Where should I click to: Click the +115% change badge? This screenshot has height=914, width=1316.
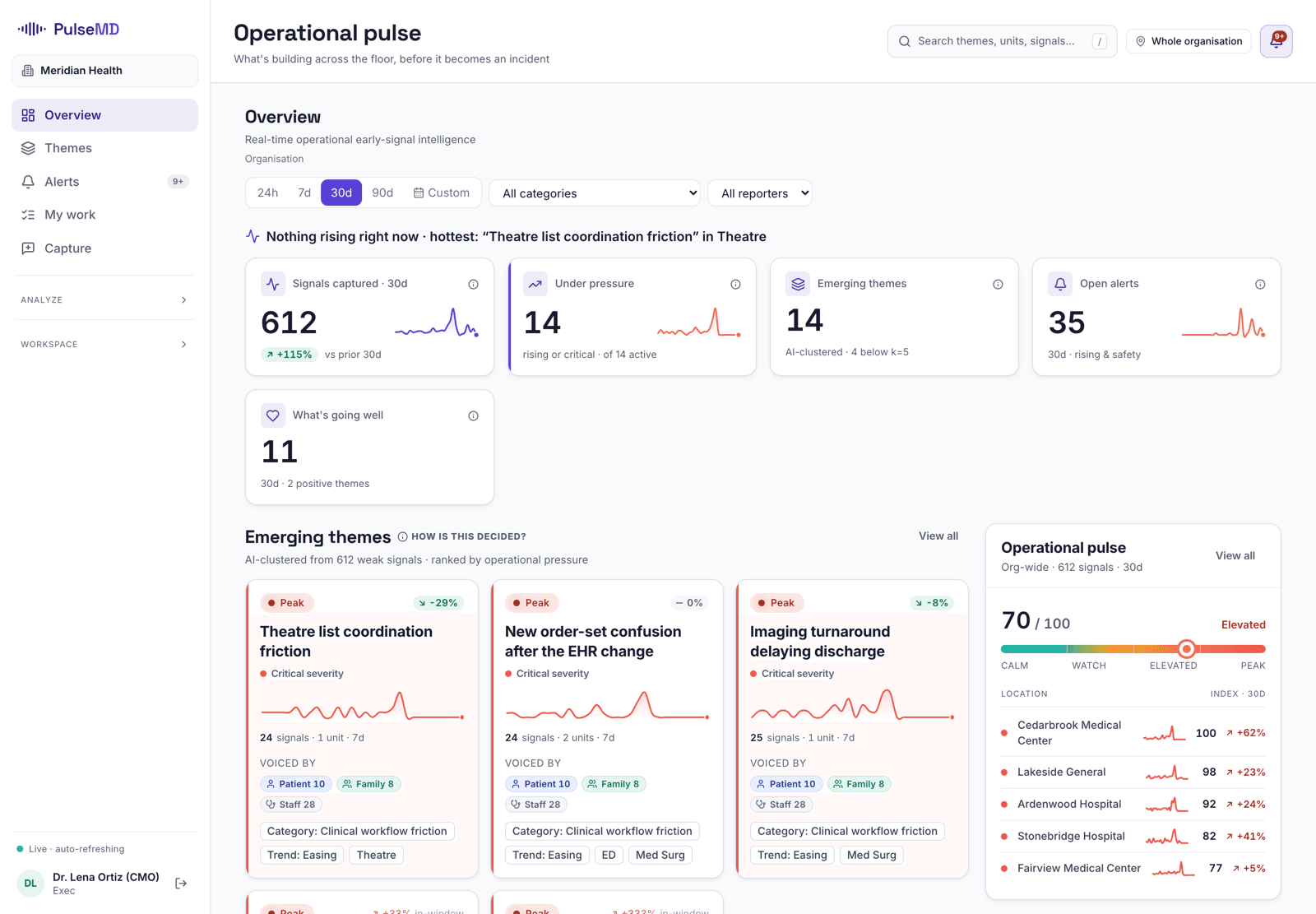[x=290, y=355]
